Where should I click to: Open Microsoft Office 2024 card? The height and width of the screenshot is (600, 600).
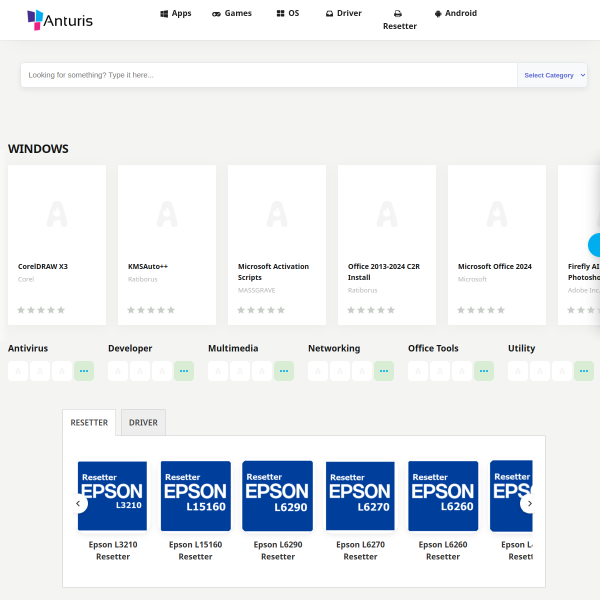click(497, 245)
